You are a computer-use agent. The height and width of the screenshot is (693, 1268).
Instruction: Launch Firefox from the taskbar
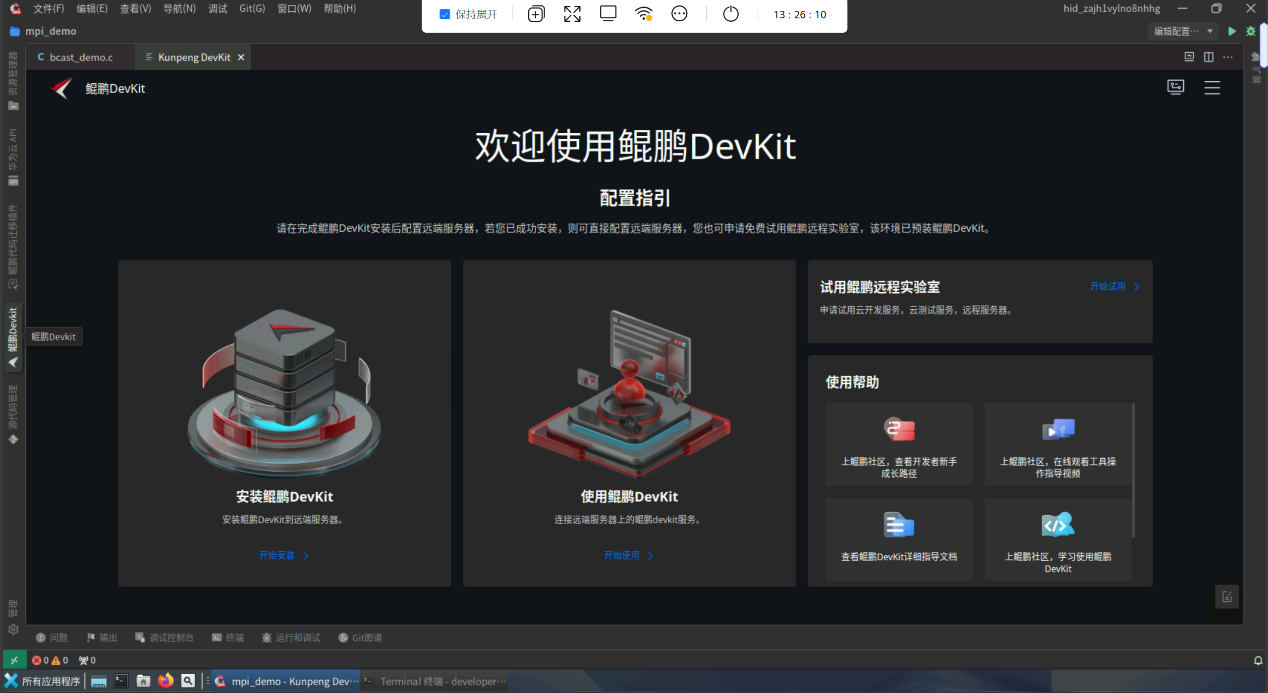tap(165, 681)
